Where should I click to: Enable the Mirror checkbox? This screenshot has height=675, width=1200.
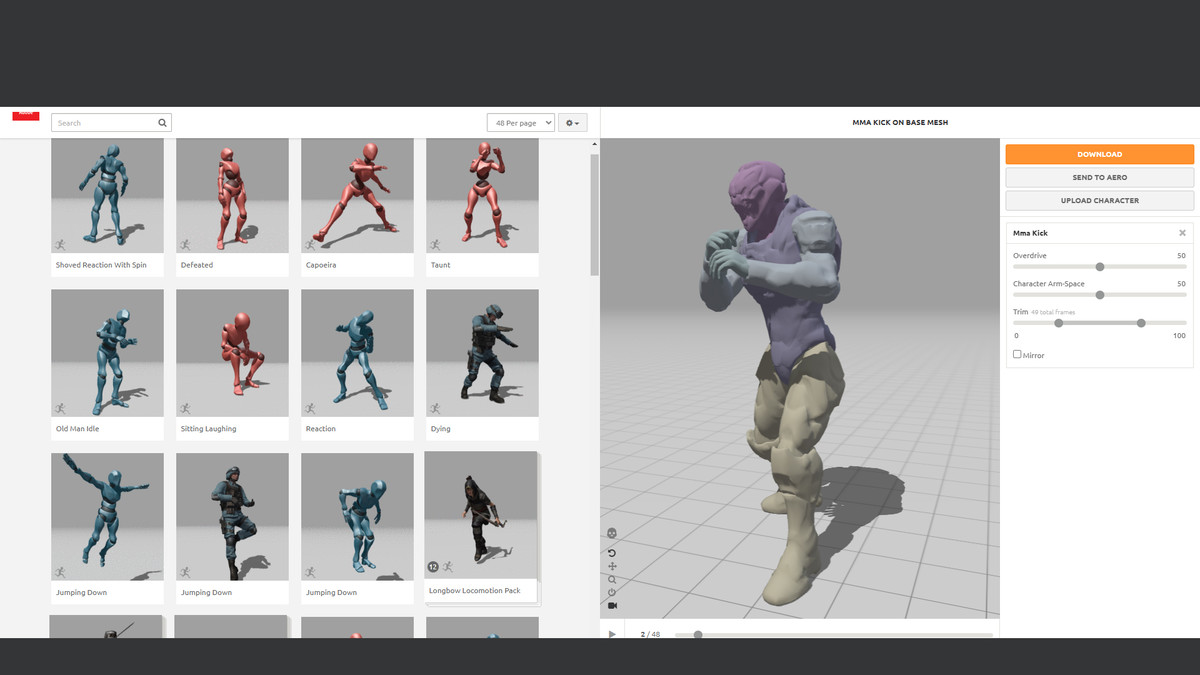pyautogui.click(x=1017, y=354)
